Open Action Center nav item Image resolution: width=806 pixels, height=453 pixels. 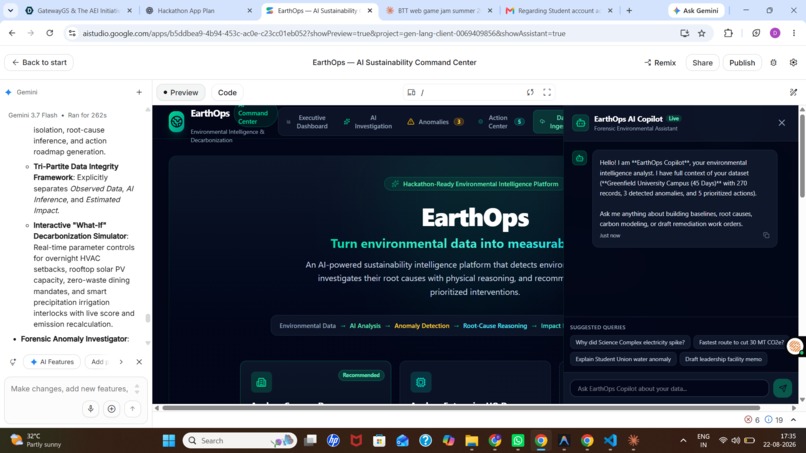pyautogui.click(x=501, y=122)
